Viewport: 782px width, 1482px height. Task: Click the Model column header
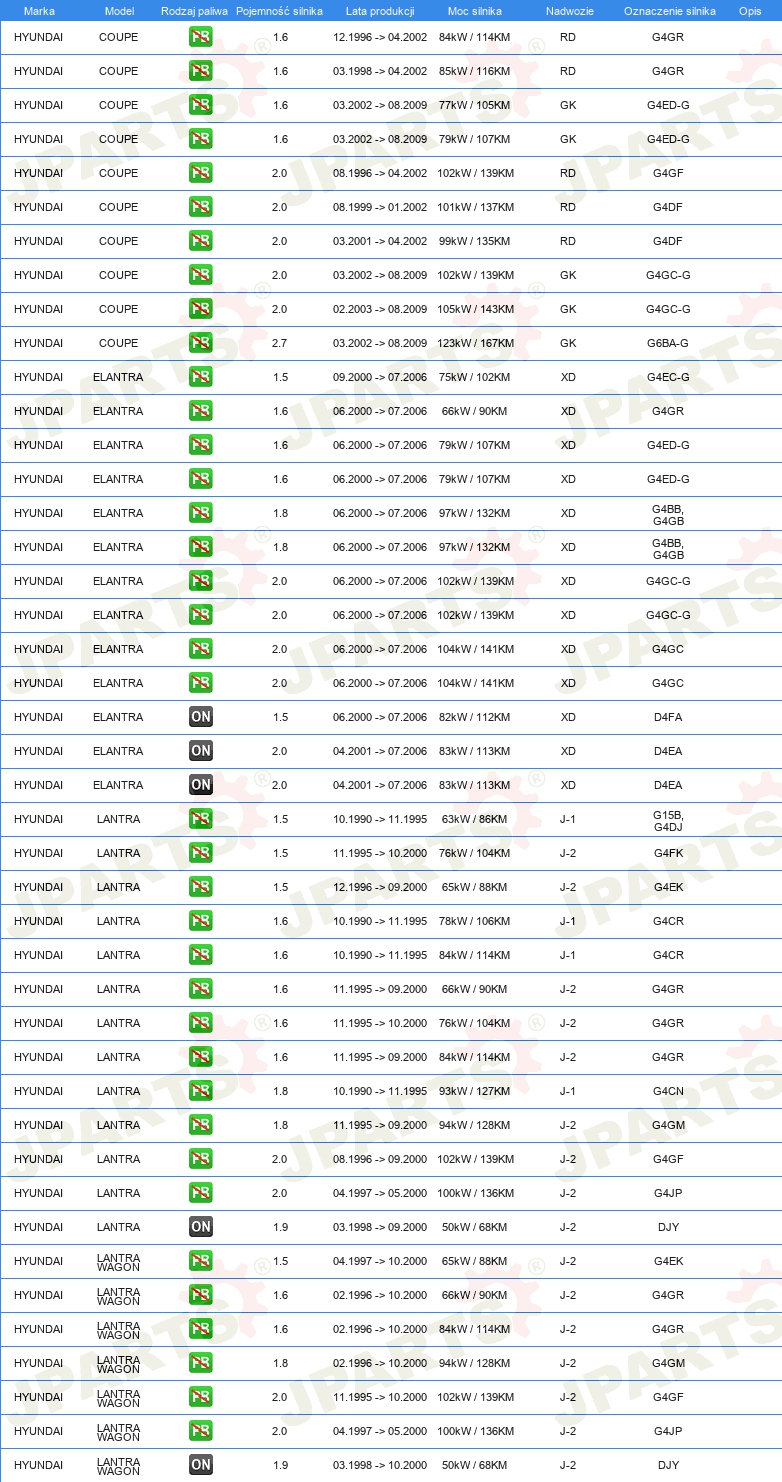click(x=119, y=11)
